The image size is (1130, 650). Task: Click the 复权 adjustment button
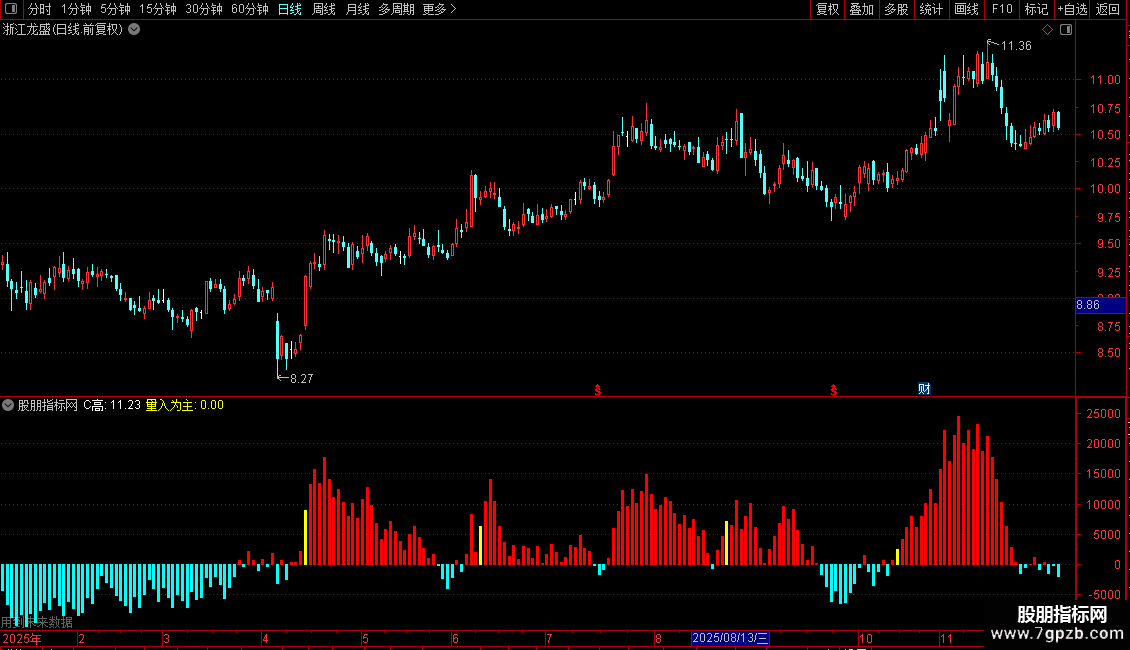click(827, 9)
